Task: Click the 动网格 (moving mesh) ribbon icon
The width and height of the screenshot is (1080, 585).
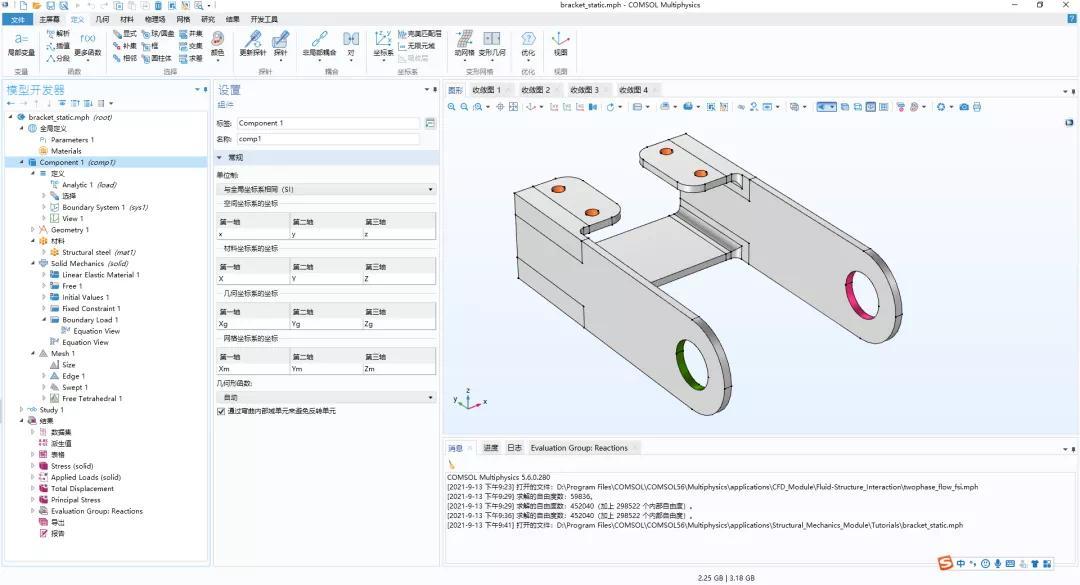Action: pyautogui.click(x=464, y=44)
